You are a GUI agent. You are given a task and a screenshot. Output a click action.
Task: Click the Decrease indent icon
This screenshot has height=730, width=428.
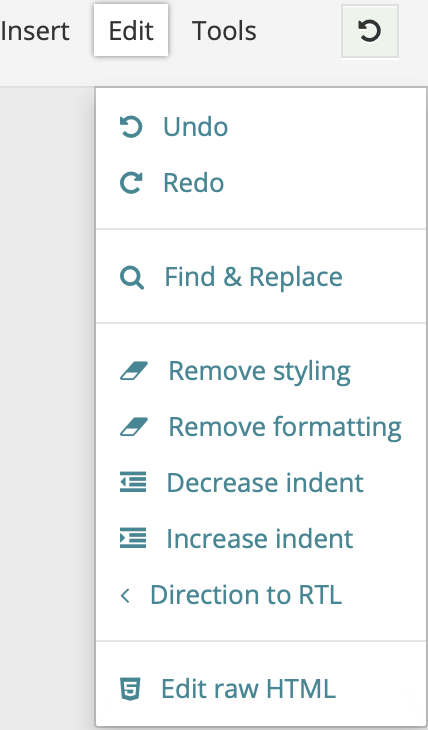coord(133,482)
